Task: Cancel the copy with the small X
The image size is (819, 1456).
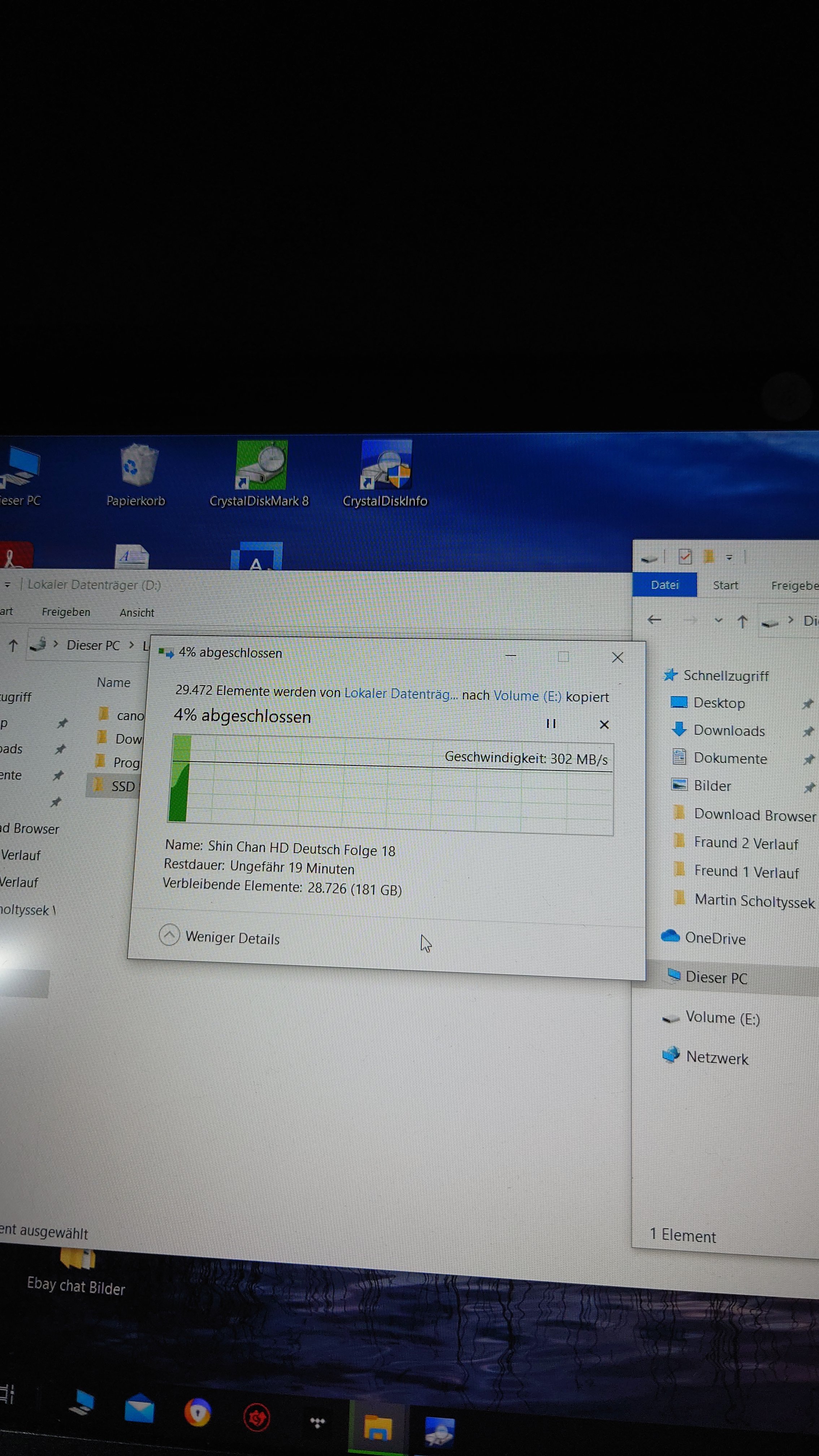Action: 604,725
